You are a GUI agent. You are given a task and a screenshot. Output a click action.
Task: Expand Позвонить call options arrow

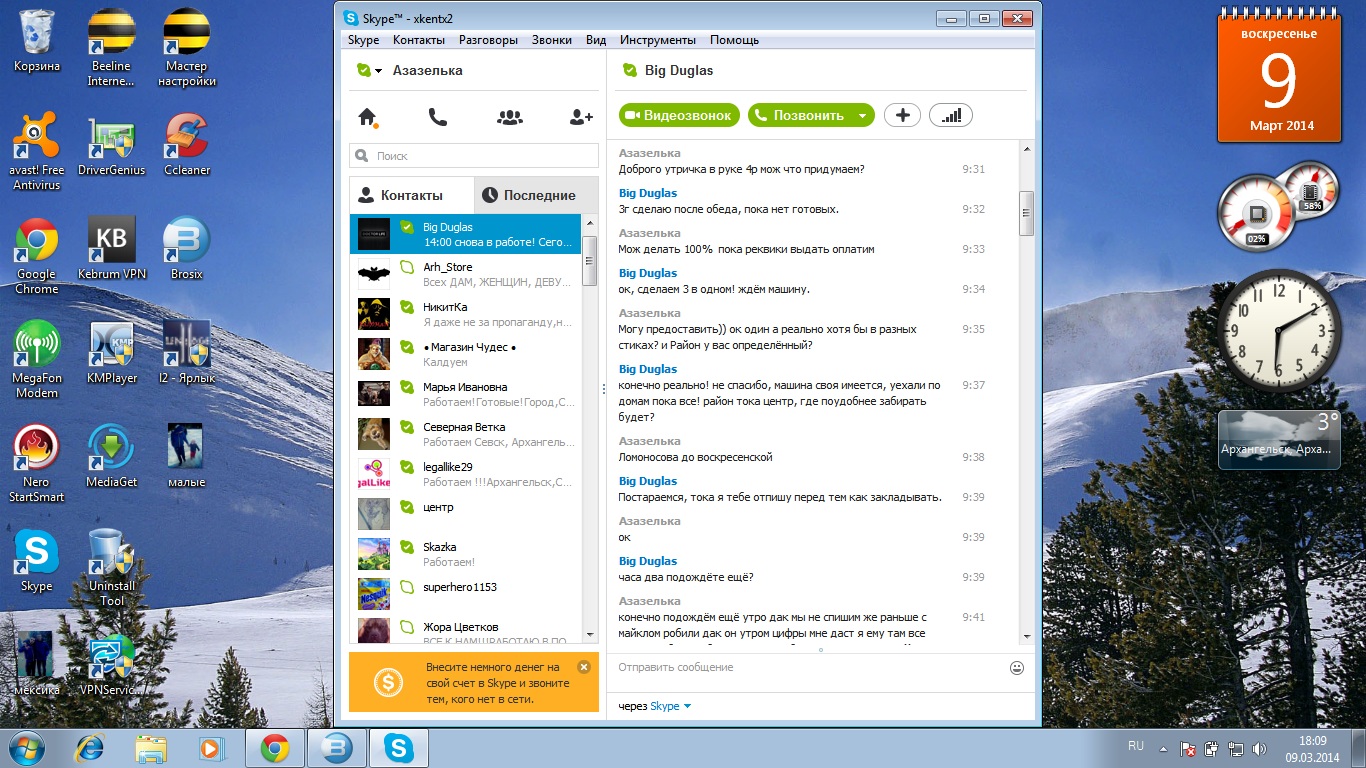pyautogui.click(x=862, y=116)
